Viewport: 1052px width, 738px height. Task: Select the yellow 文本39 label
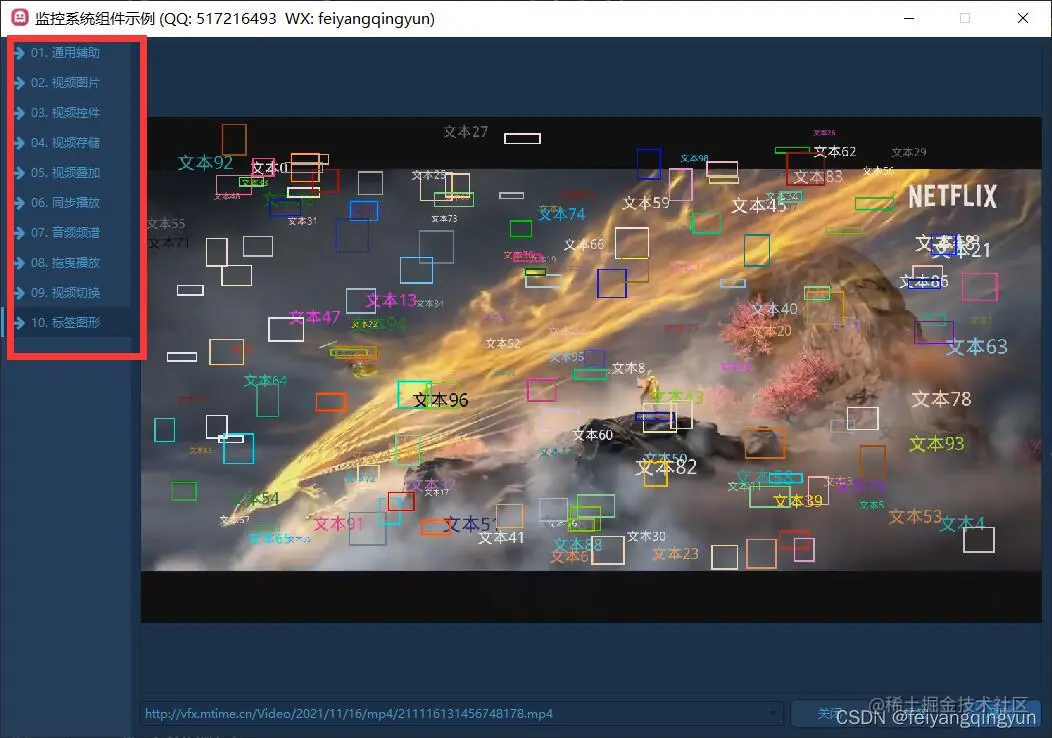tap(798, 501)
